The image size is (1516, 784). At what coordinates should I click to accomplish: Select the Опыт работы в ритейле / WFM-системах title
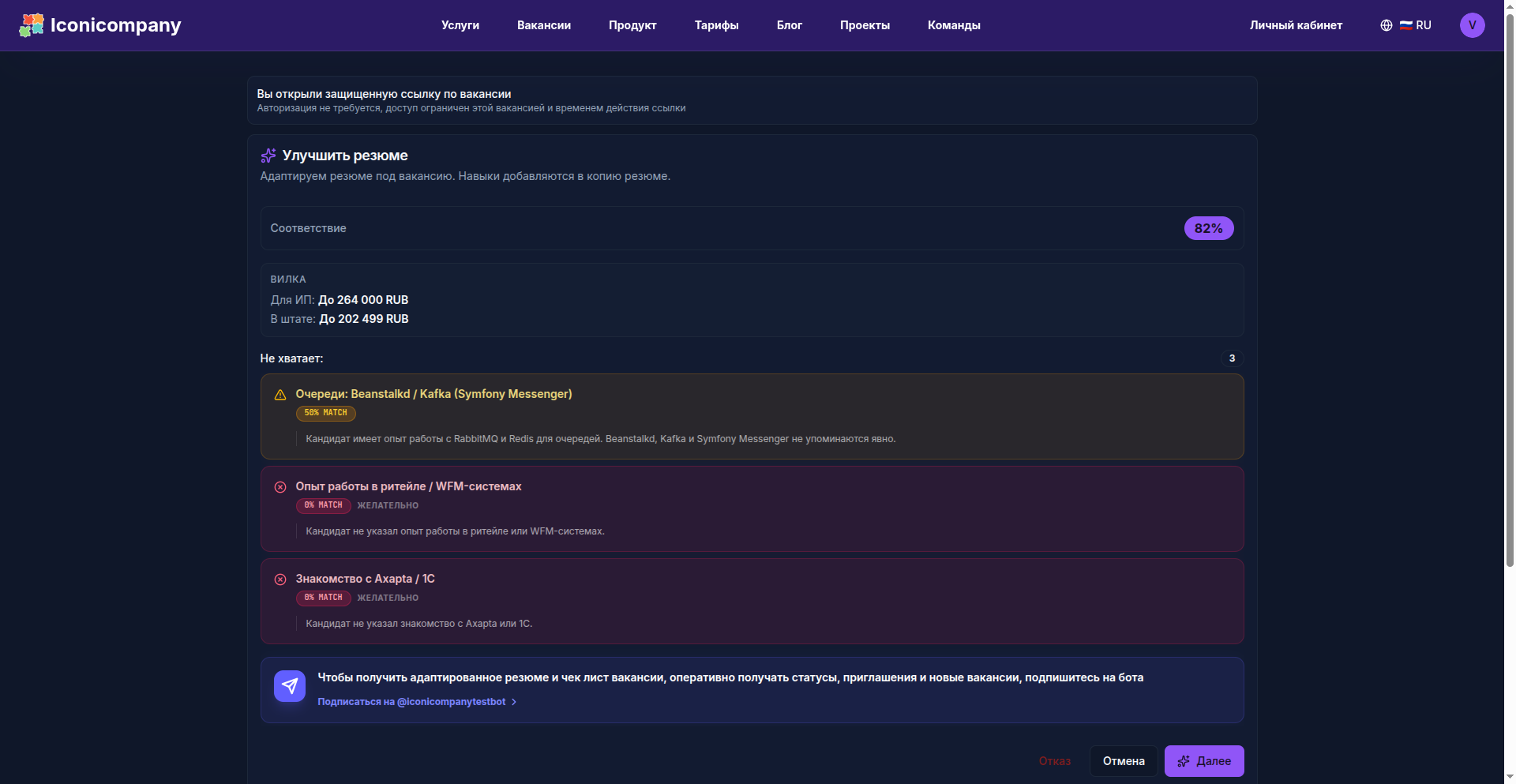pos(408,486)
